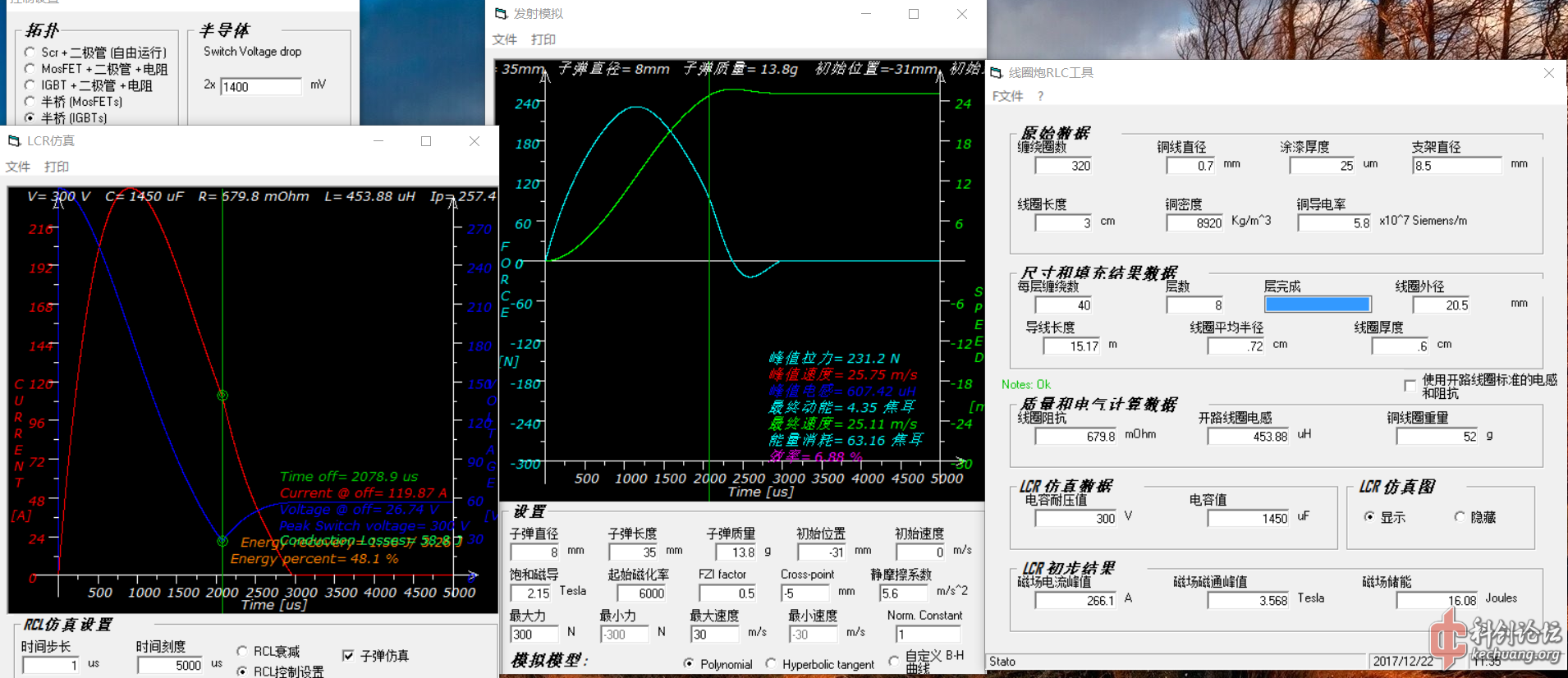The image size is (1568, 678).
Task: Click the 层数 field showing 8
Action: pos(1195,305)
